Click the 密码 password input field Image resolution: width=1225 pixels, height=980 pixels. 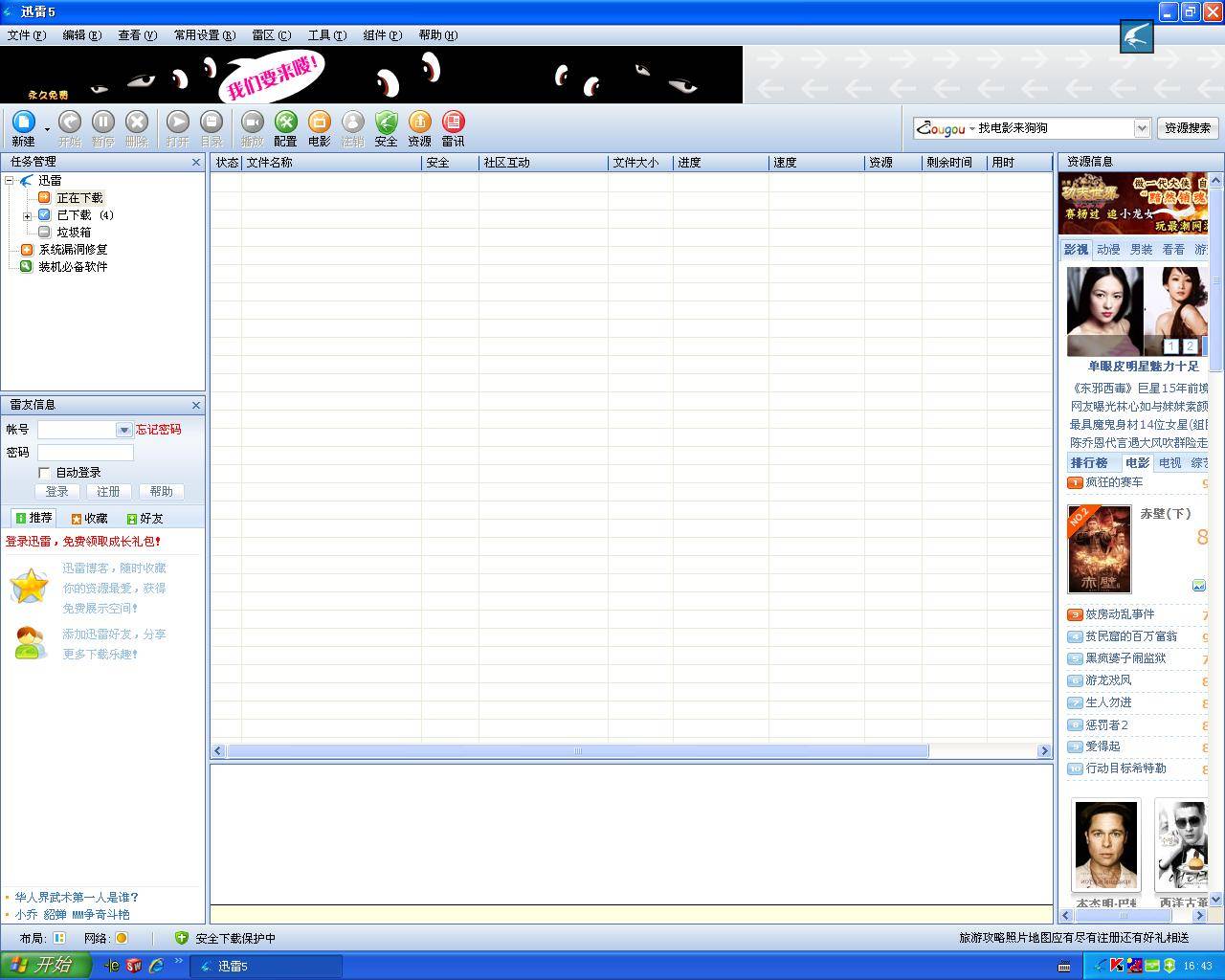pyautogui.click(x=85, y=453)
